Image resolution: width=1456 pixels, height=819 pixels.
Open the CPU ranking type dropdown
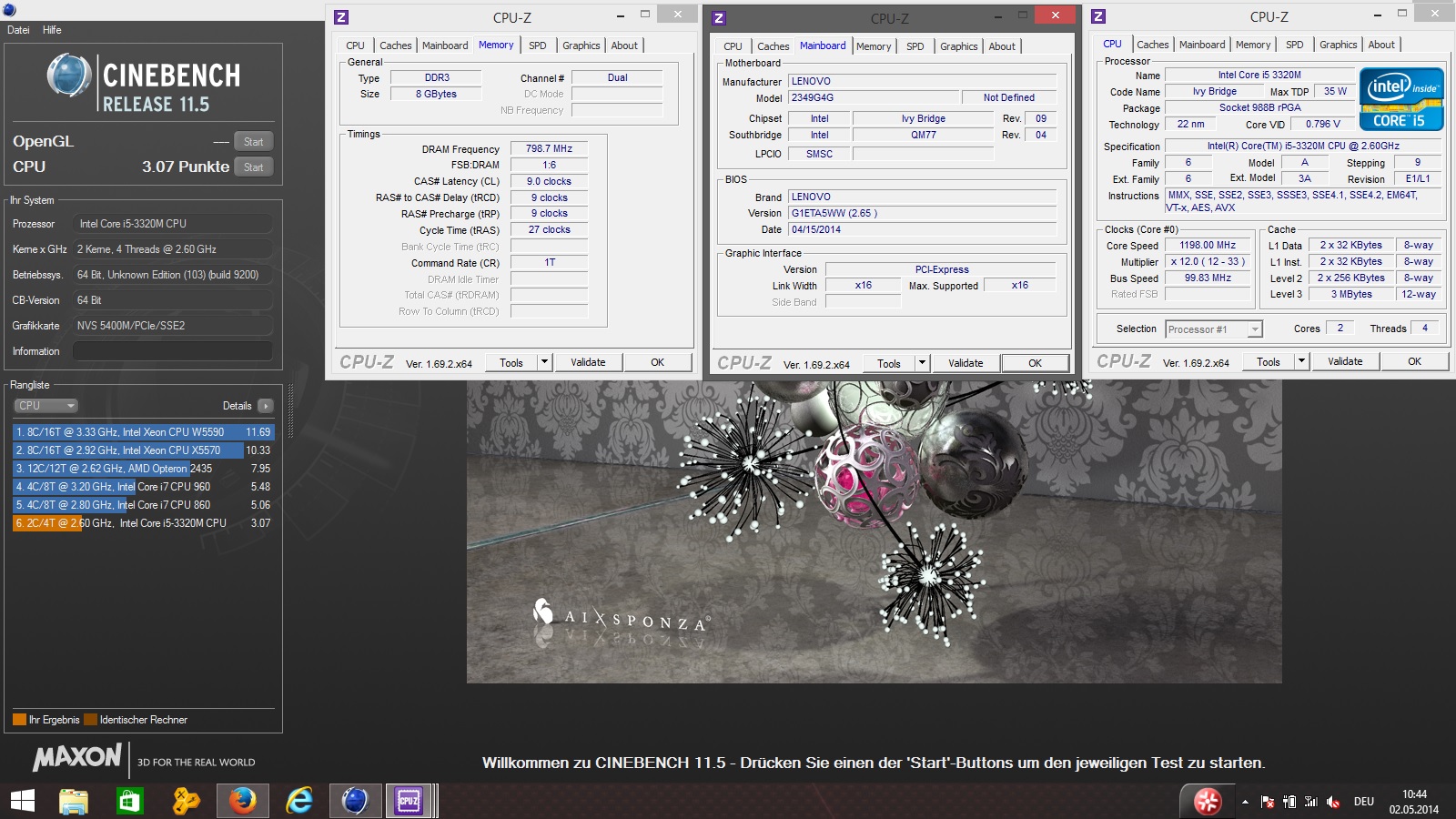(45, 406)
